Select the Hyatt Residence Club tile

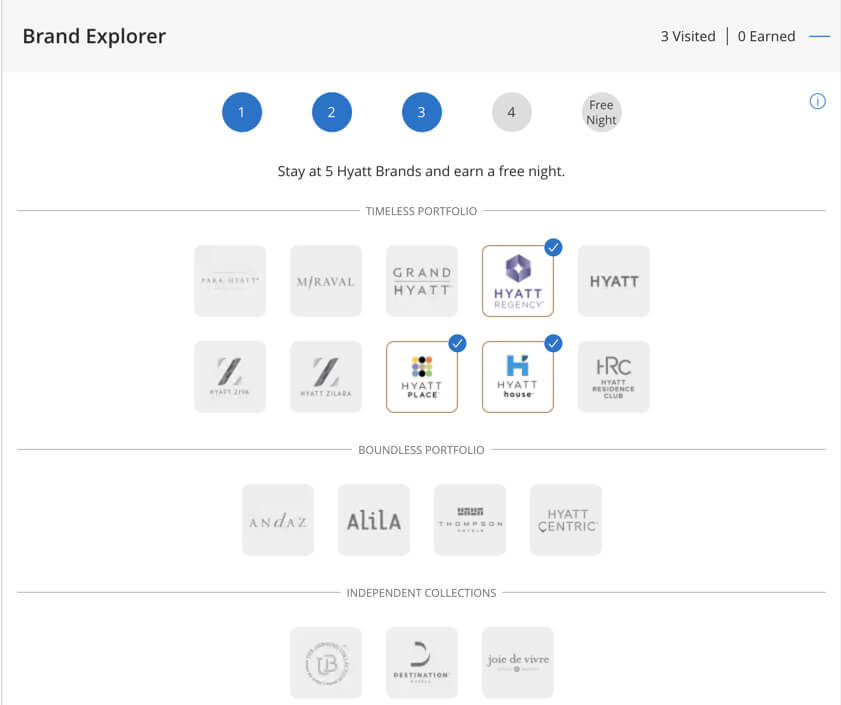pos(614,377)
